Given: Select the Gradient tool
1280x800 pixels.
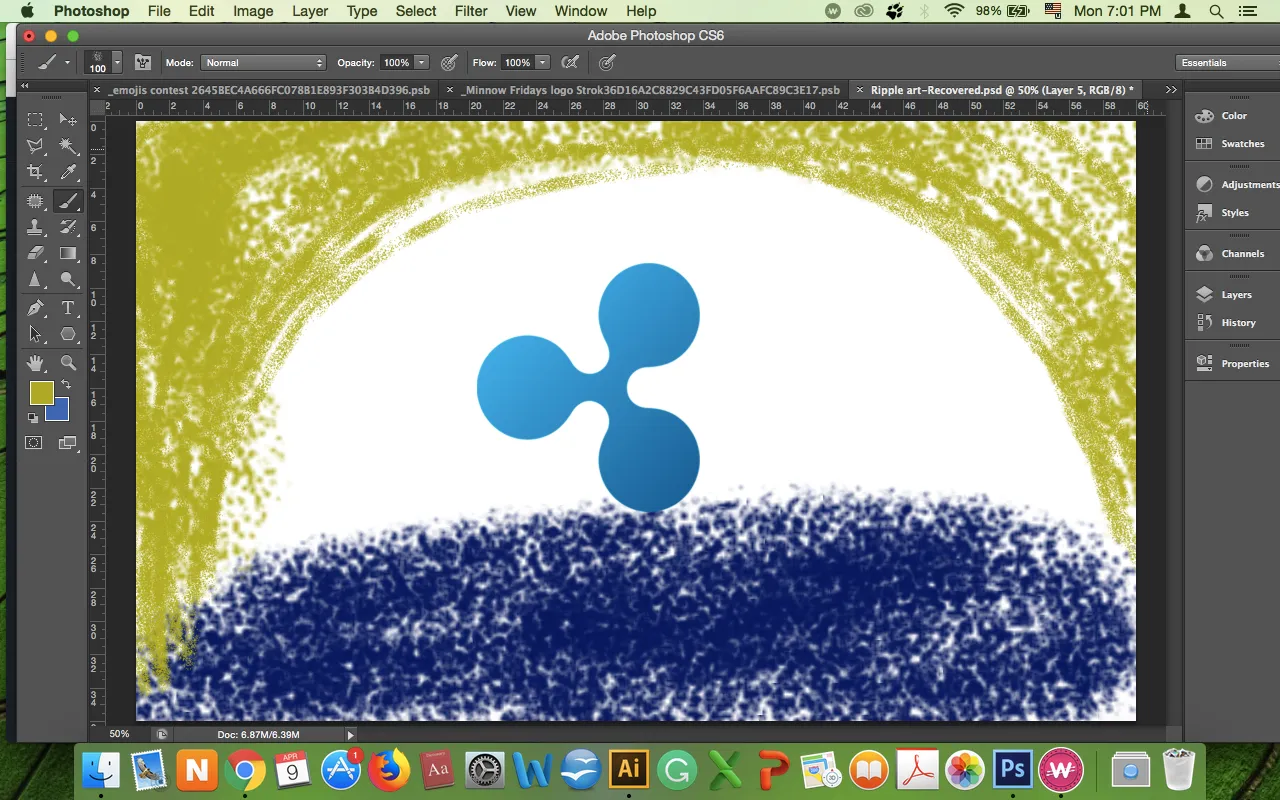Looking at the screenshot, I should tap(68, 253).
